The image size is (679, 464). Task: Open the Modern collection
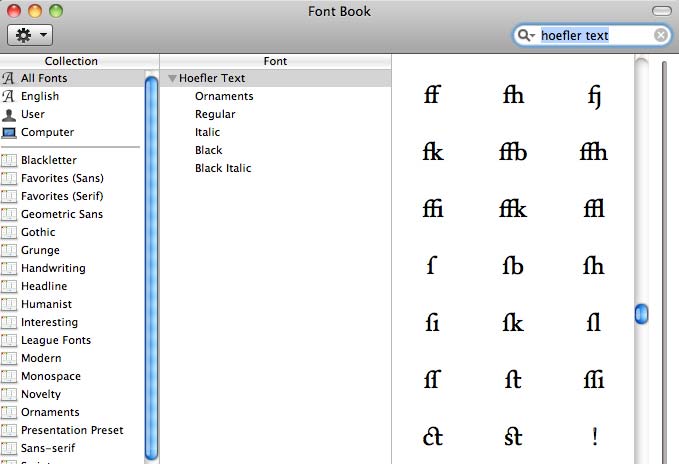72,358
